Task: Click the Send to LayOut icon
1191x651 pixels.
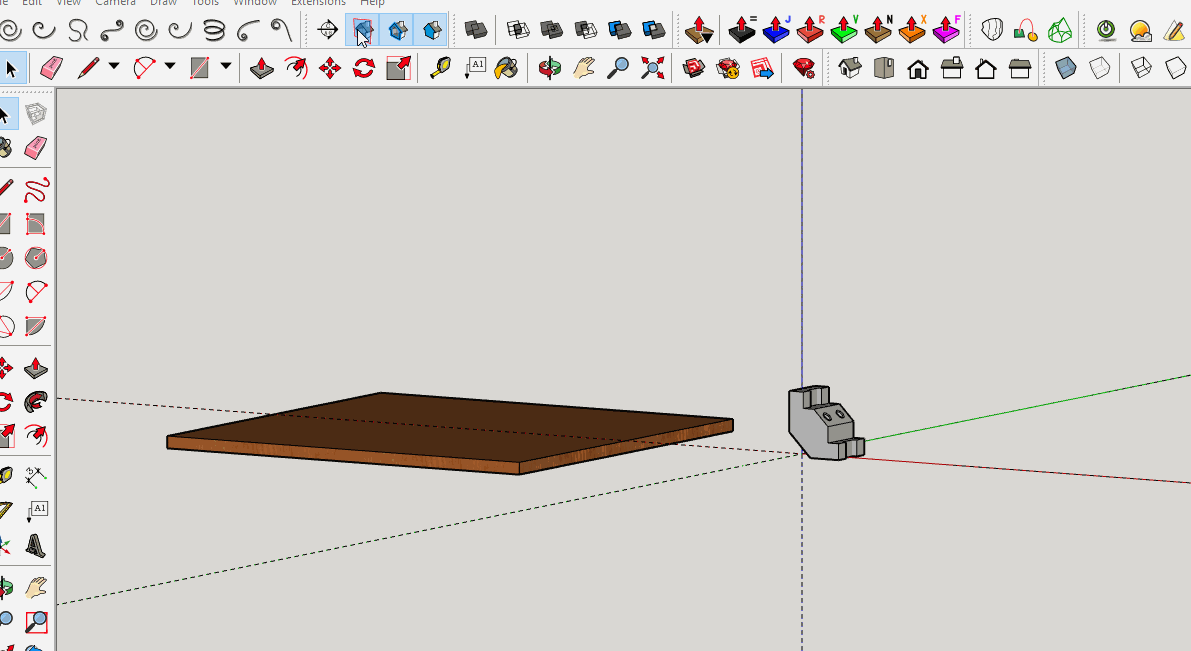Action: (x=761, y=68)
